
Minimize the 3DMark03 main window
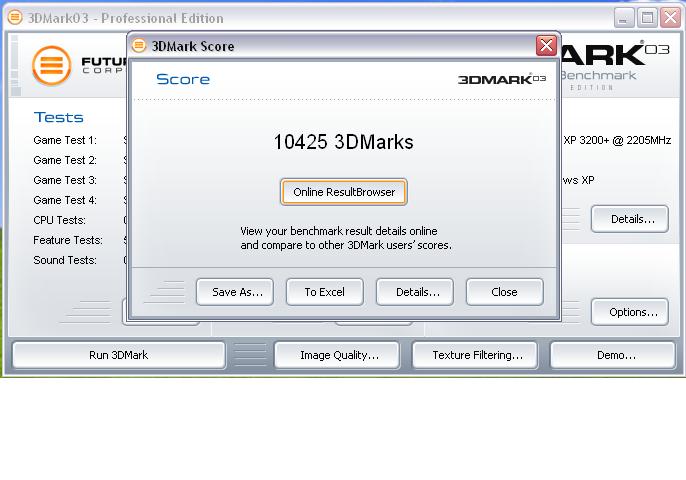[x=623, y=18]
